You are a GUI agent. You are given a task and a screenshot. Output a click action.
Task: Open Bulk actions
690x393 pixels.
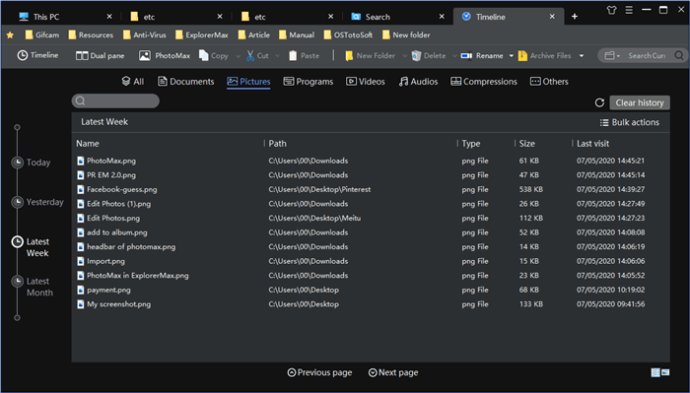coord(630,122)
